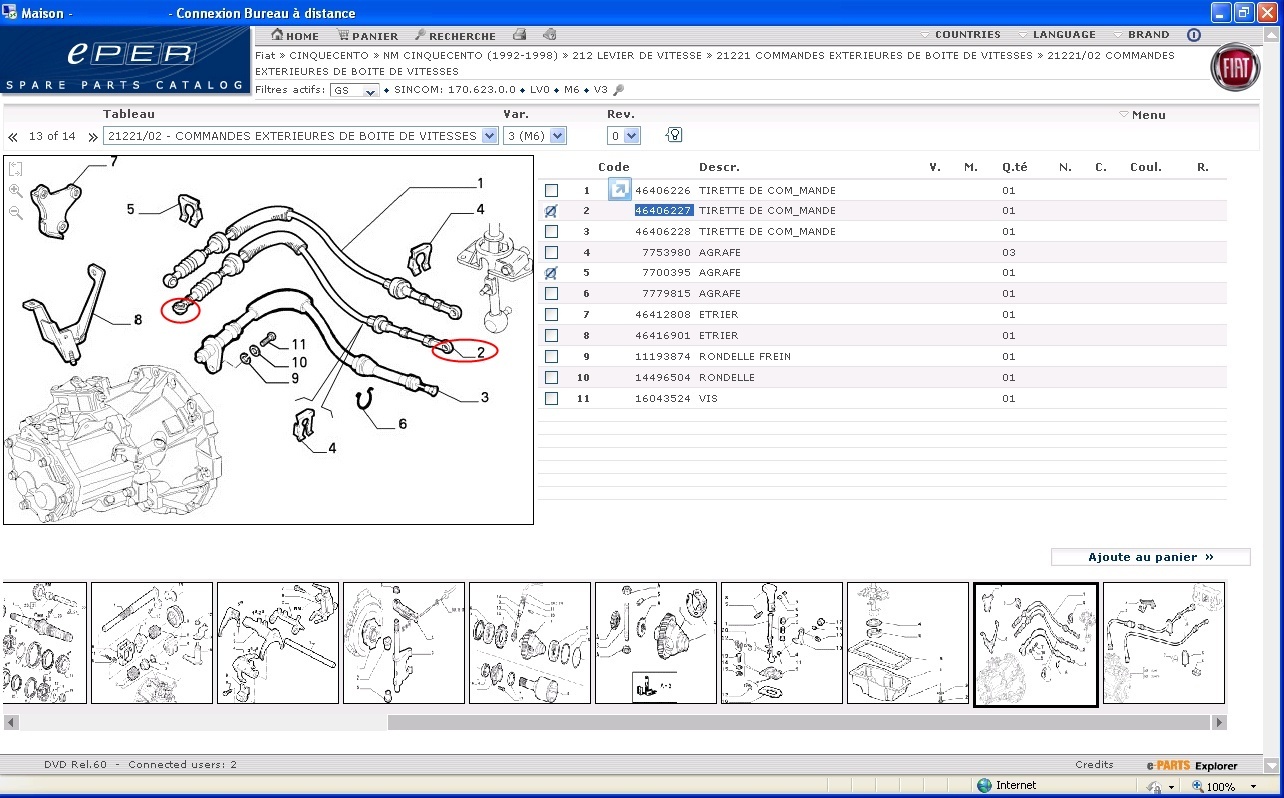Tick the checkbox for AGRAFE 7753980
This screenshot has height=798, width=1284.
[551, 253]
